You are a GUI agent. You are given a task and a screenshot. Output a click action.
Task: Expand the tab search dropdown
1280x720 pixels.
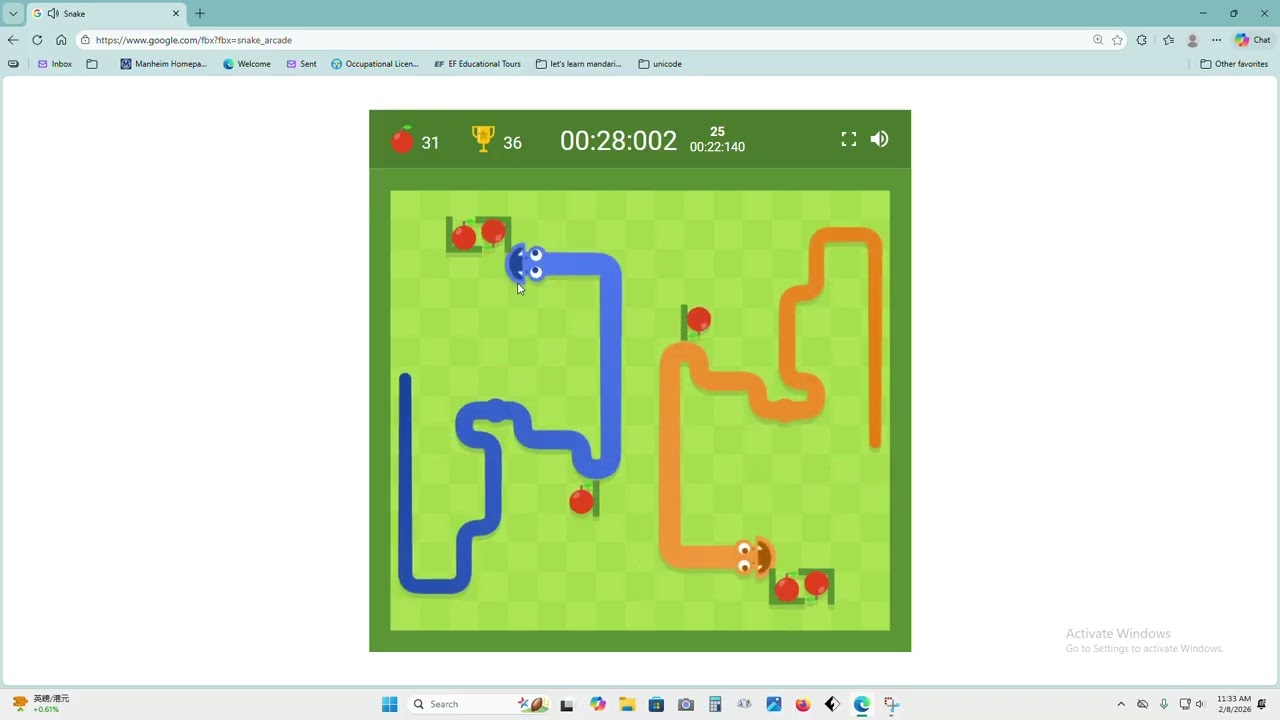tap(13, 14)
